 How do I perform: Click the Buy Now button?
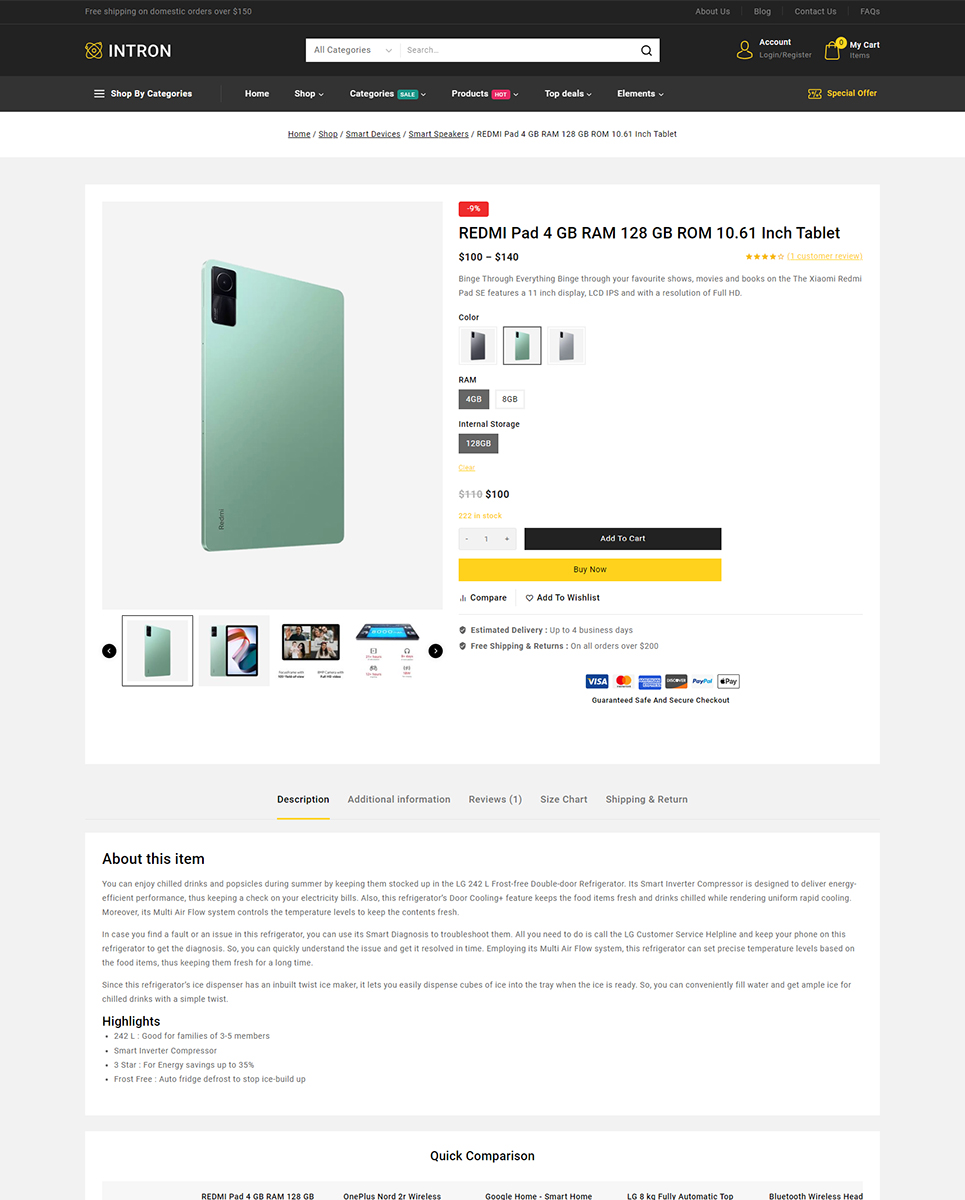[x=590, y=569]
